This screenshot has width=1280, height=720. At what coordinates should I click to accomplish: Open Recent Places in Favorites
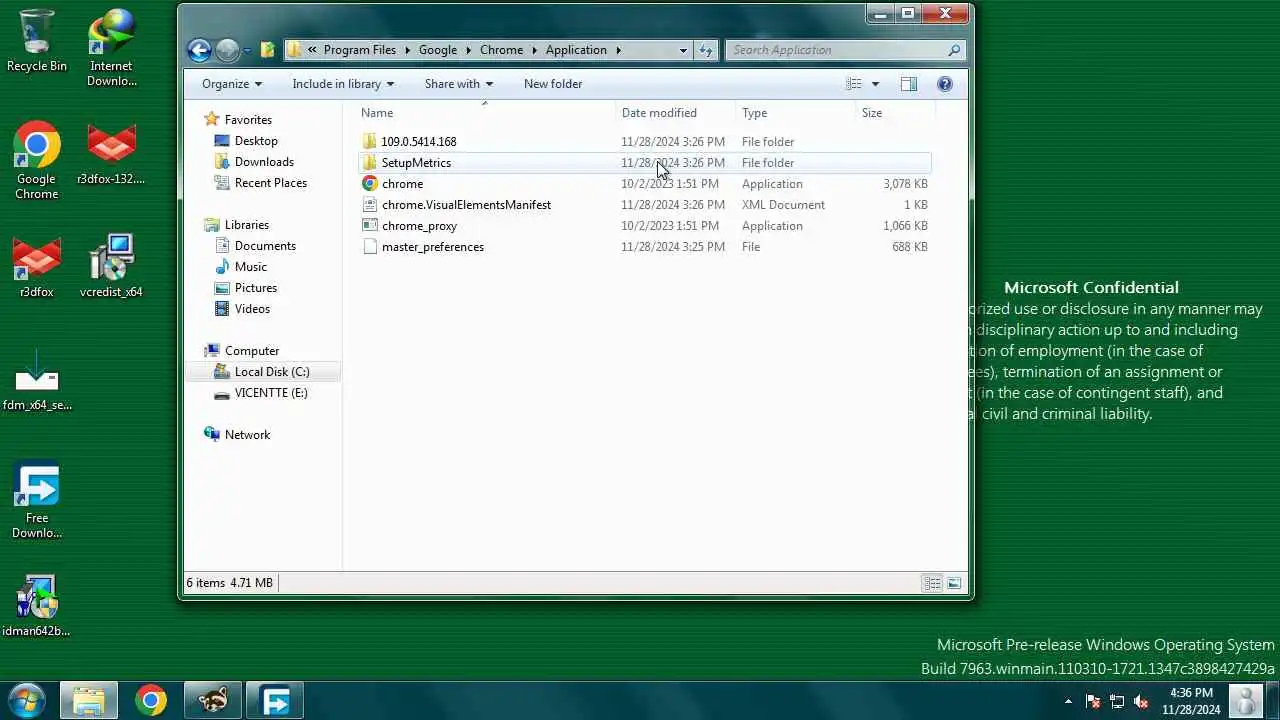270,183
